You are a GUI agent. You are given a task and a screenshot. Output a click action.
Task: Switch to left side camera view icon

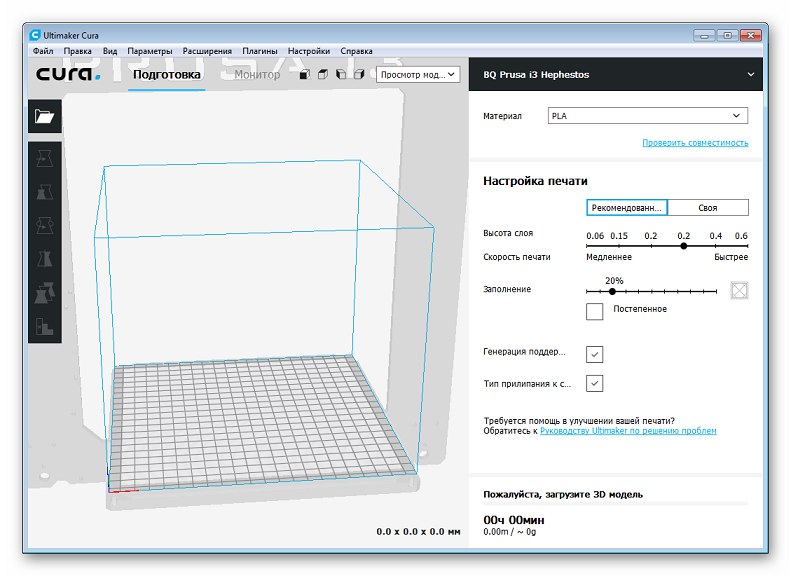[341, 75]
